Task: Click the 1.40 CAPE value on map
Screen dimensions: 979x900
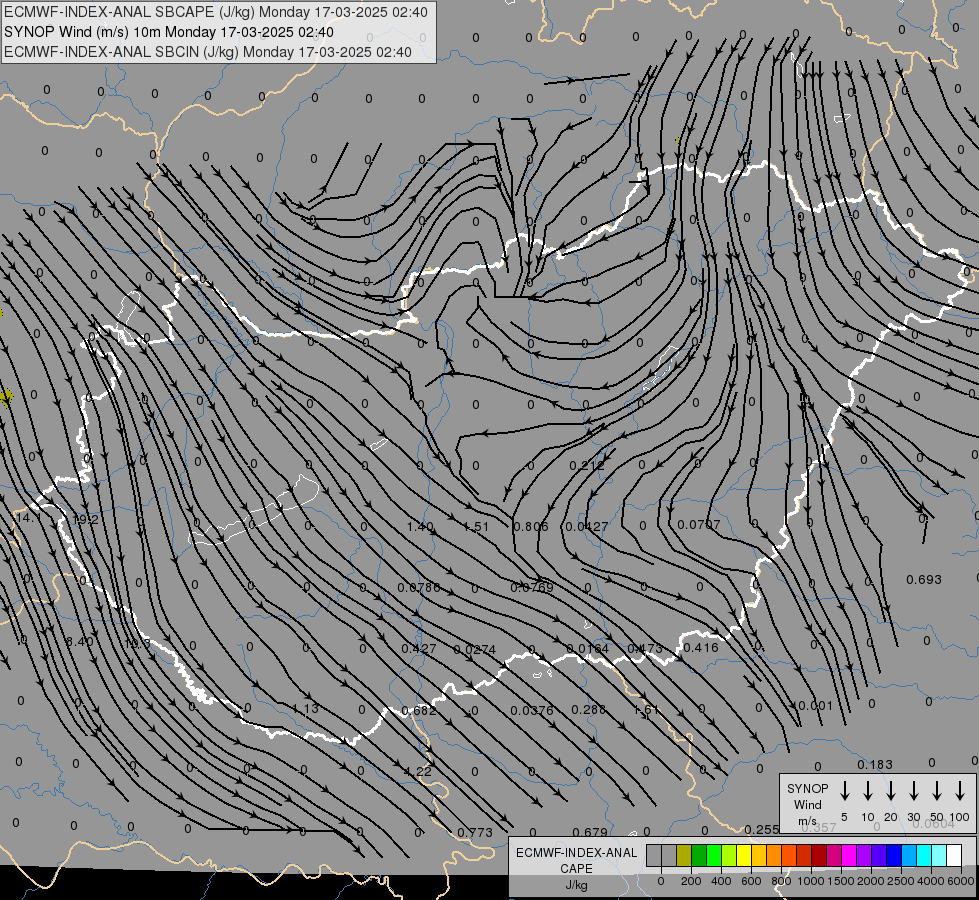Action: [x=420, y=527]
